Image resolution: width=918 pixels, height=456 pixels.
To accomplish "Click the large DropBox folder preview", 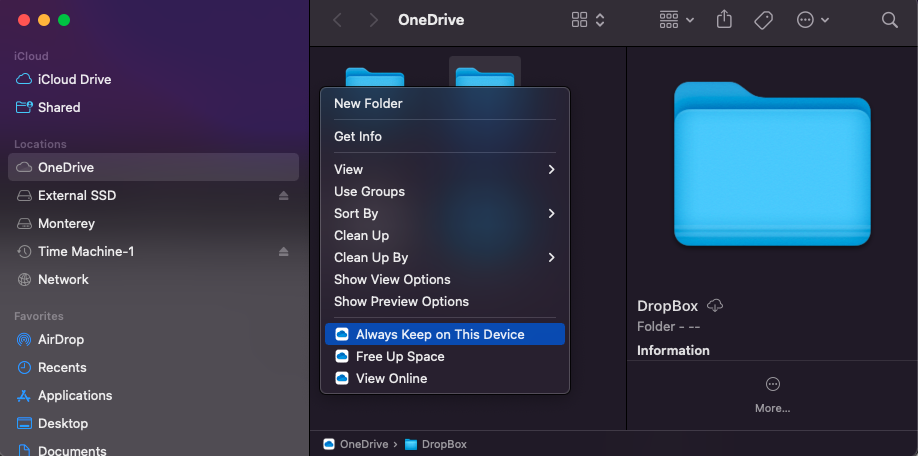I will tap(772, 164).
